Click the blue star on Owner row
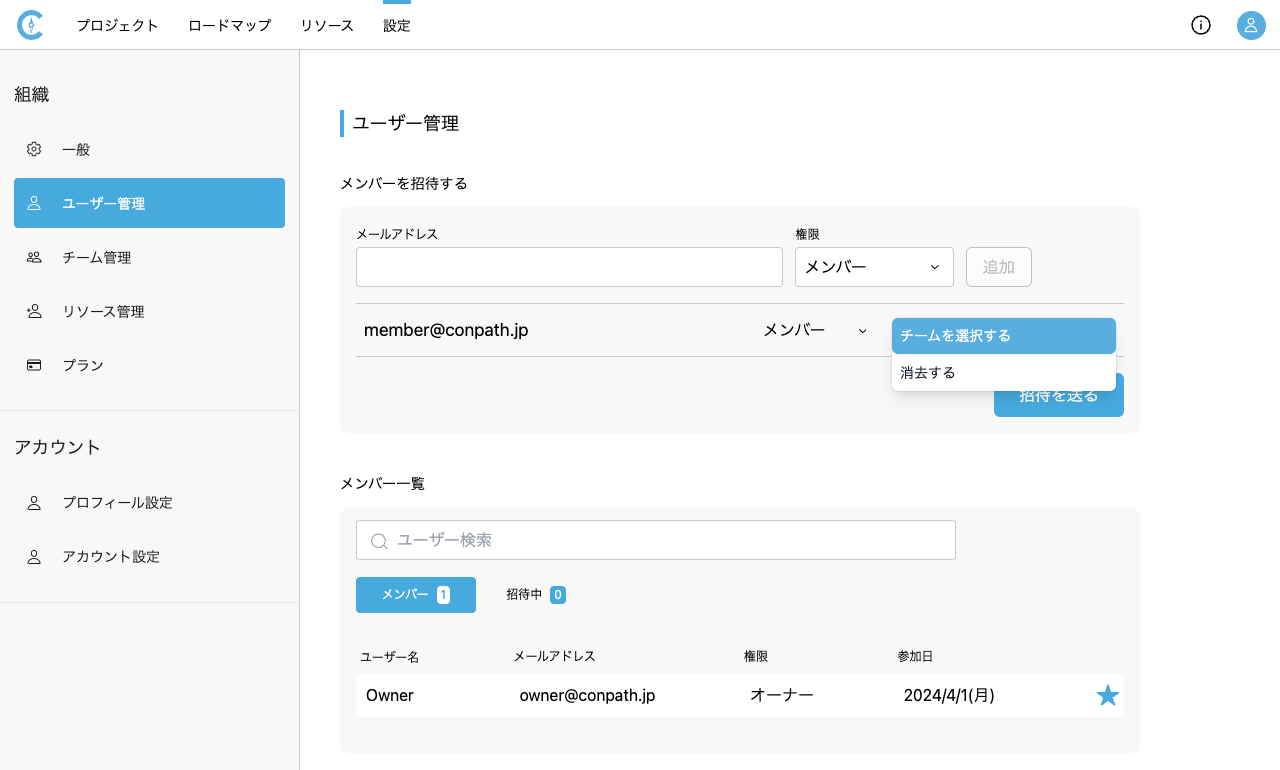 pos(1107,695)
